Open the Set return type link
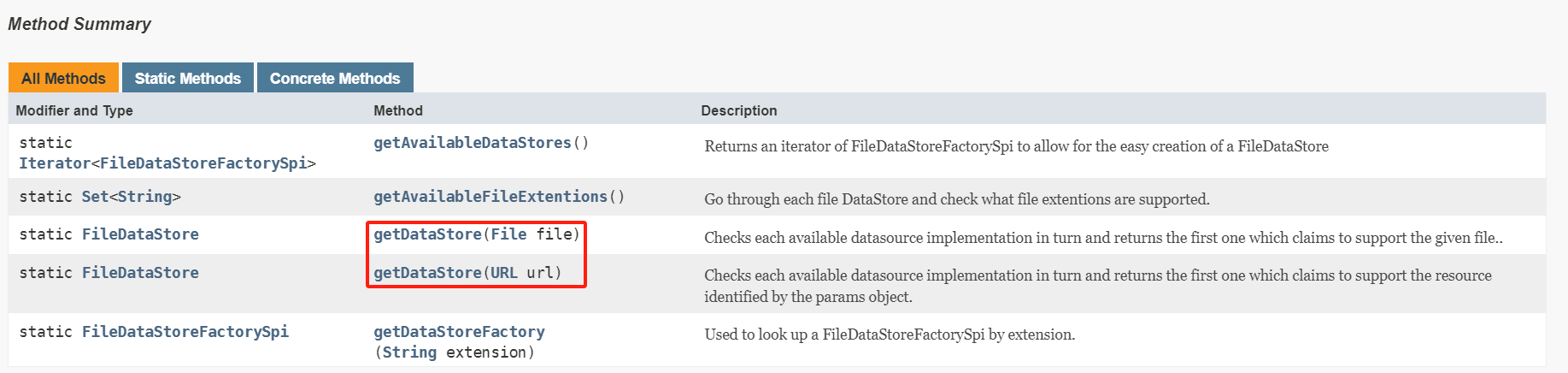The image size is (1568, 373). [95, 197]
